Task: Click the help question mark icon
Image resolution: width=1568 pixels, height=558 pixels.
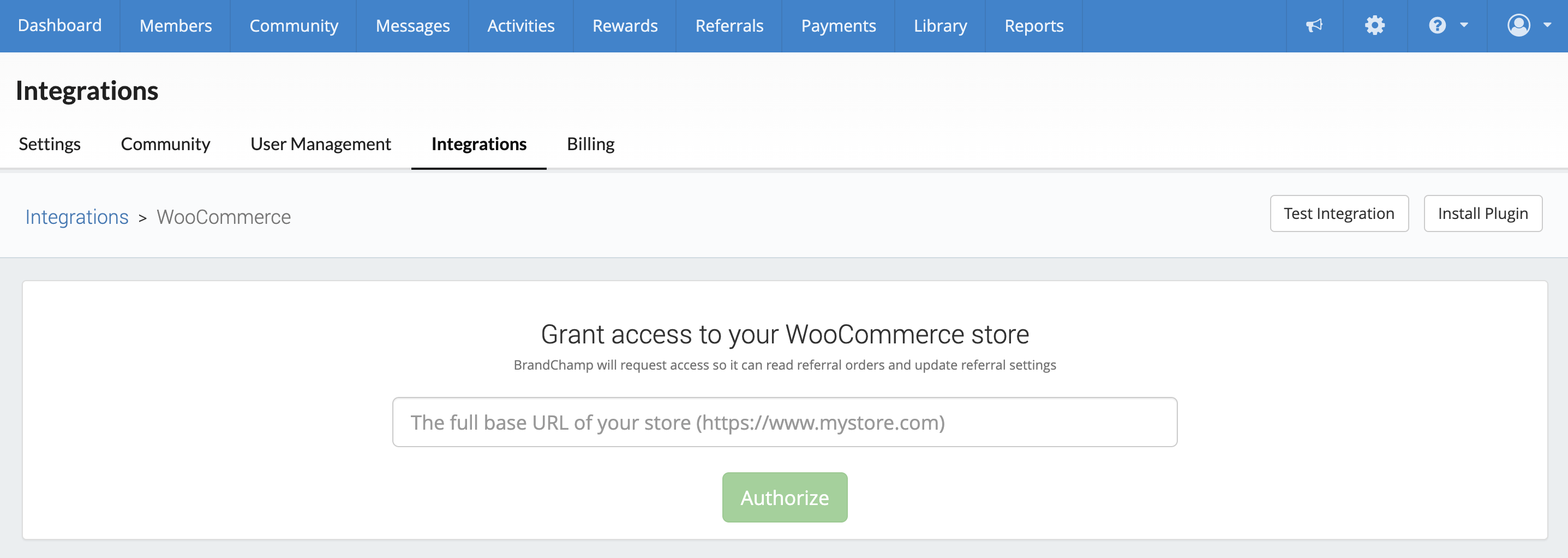Action: [x=1437, y=26]
